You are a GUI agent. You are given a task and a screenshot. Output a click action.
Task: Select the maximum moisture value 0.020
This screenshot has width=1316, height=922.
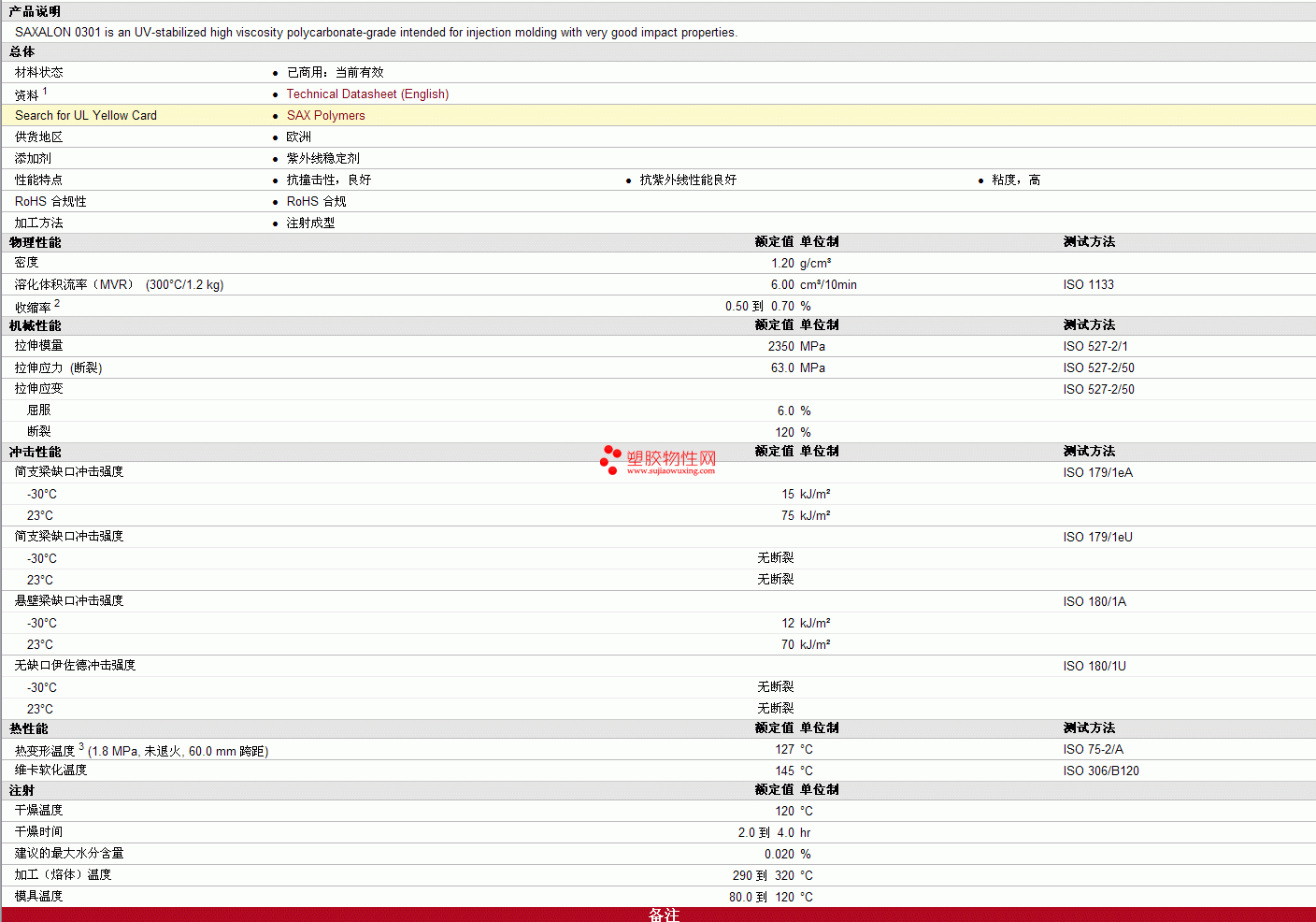780,854
